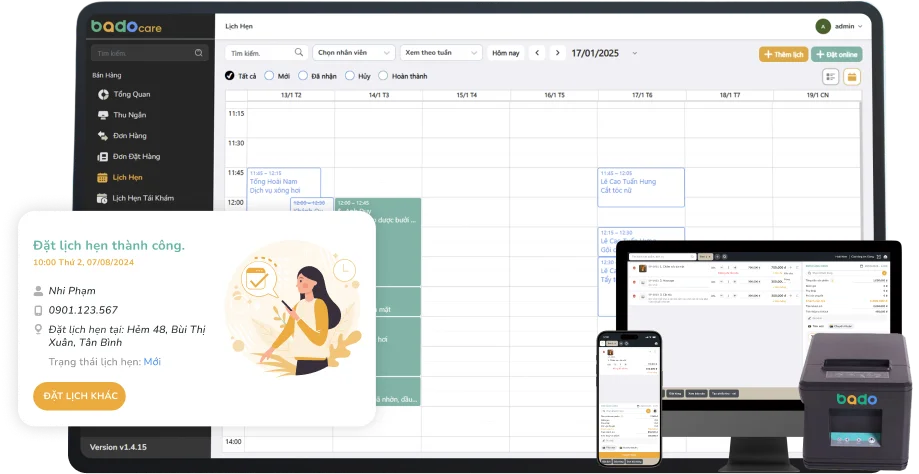Click phone icon beside 0901.123.567
This screenshot has width=919, height=474.
click(x=38, y=311)
